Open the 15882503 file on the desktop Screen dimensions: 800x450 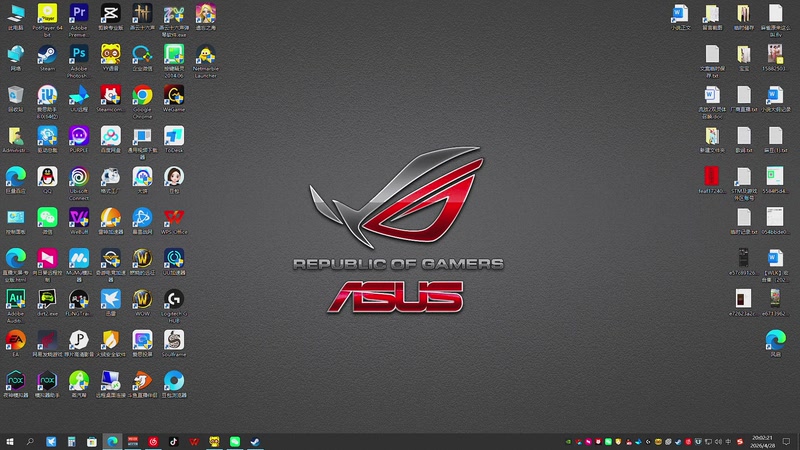click(x=775, y=55)
